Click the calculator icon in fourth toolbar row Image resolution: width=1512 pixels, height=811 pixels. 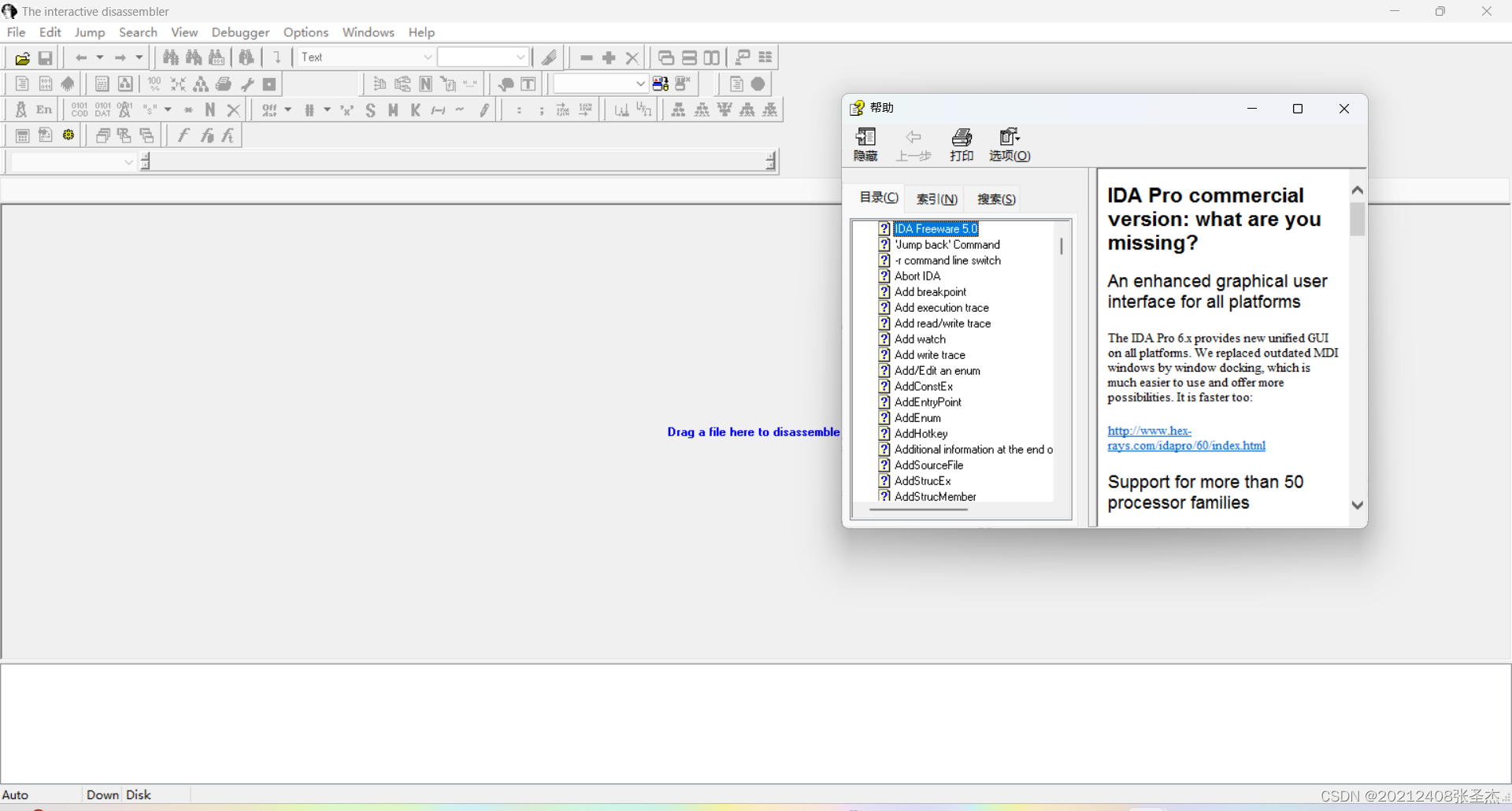click(x=22, y=135)
